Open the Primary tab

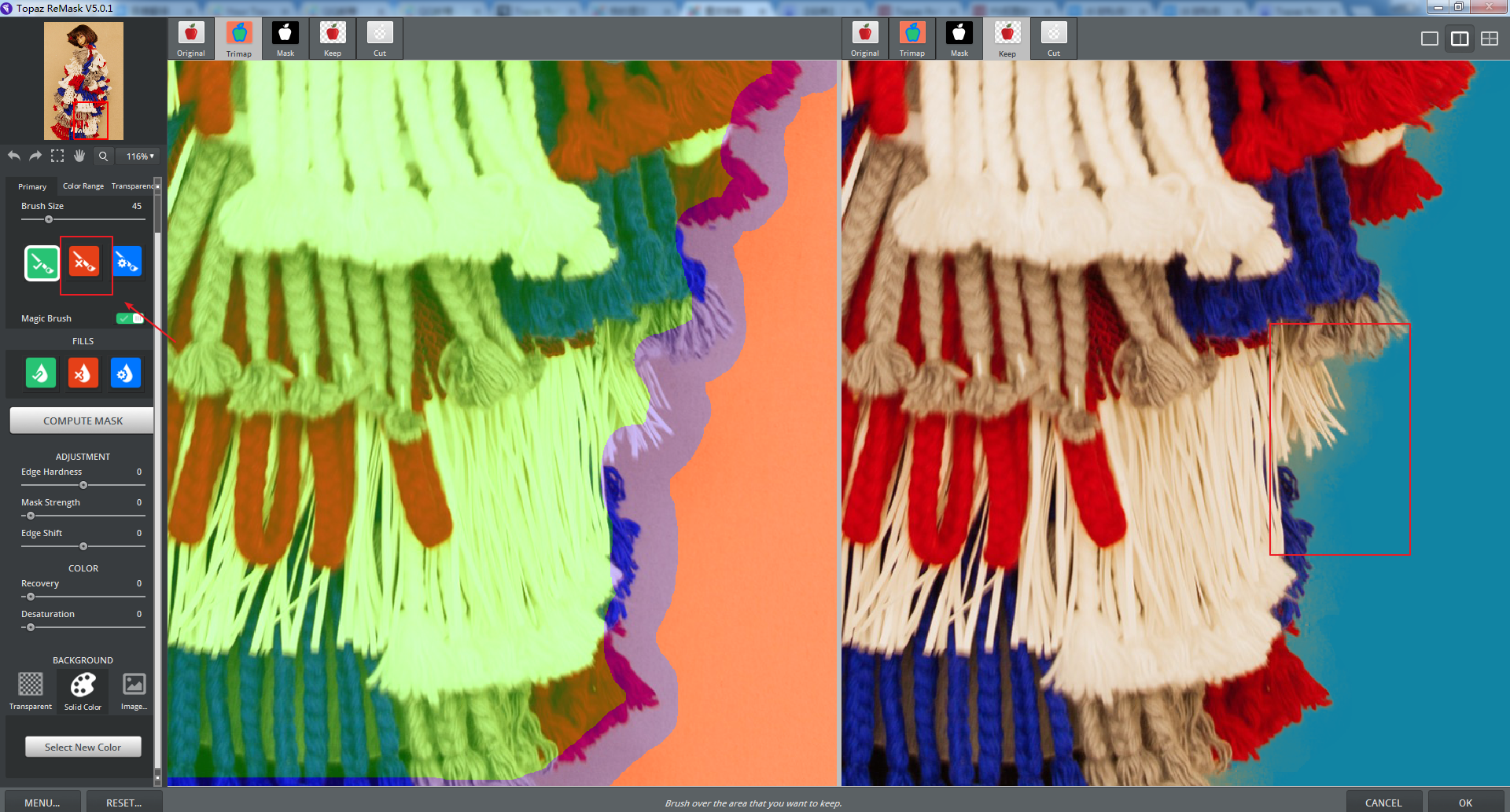(x=32, y=186)
